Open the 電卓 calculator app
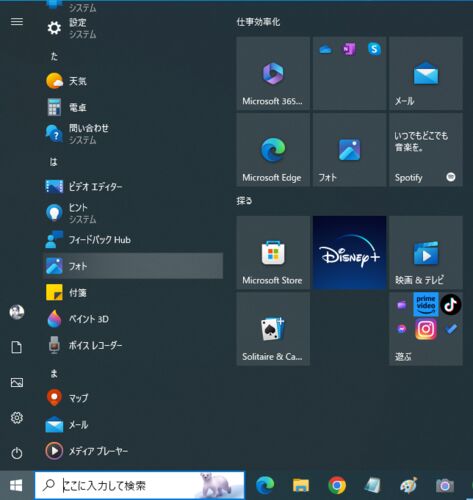473x500 pixels. pos(133,107)
